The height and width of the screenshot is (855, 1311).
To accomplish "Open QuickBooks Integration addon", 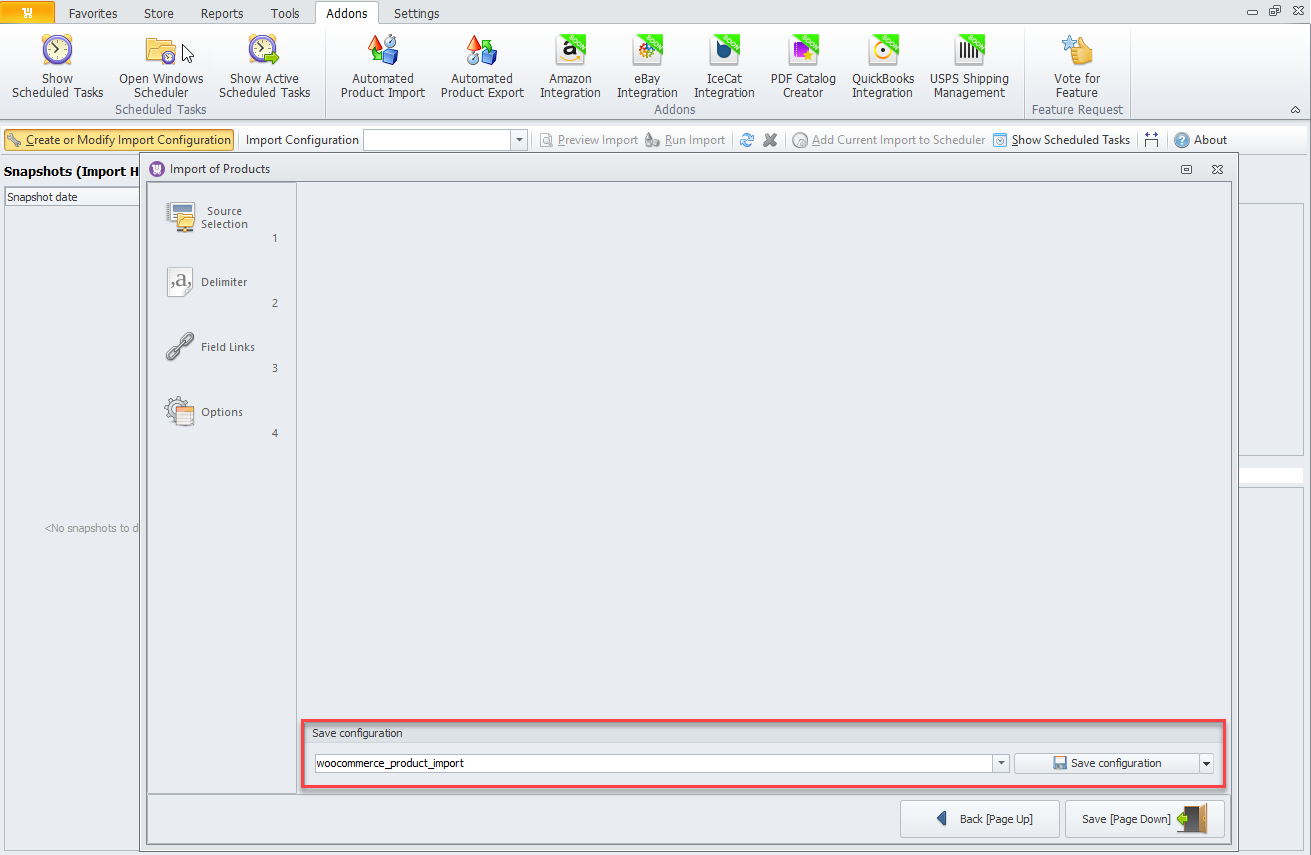I will [x=882, y=66].
